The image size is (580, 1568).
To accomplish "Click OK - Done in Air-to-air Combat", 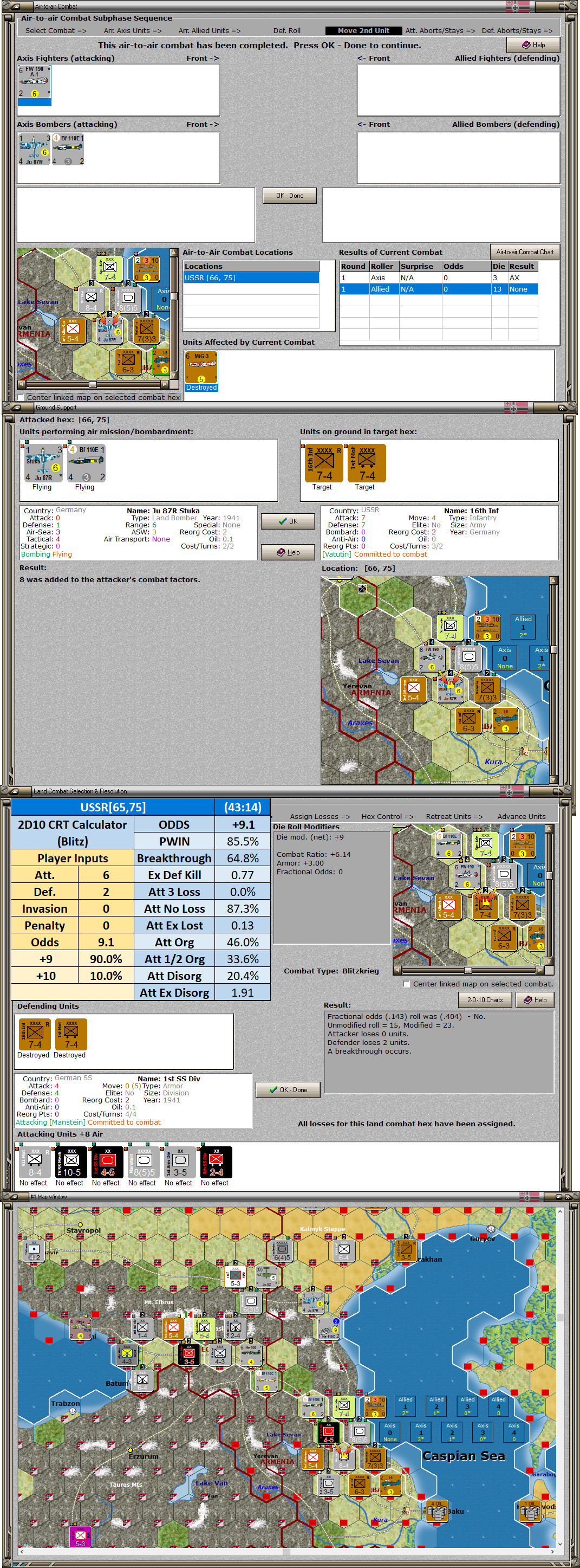I will 289,196.
